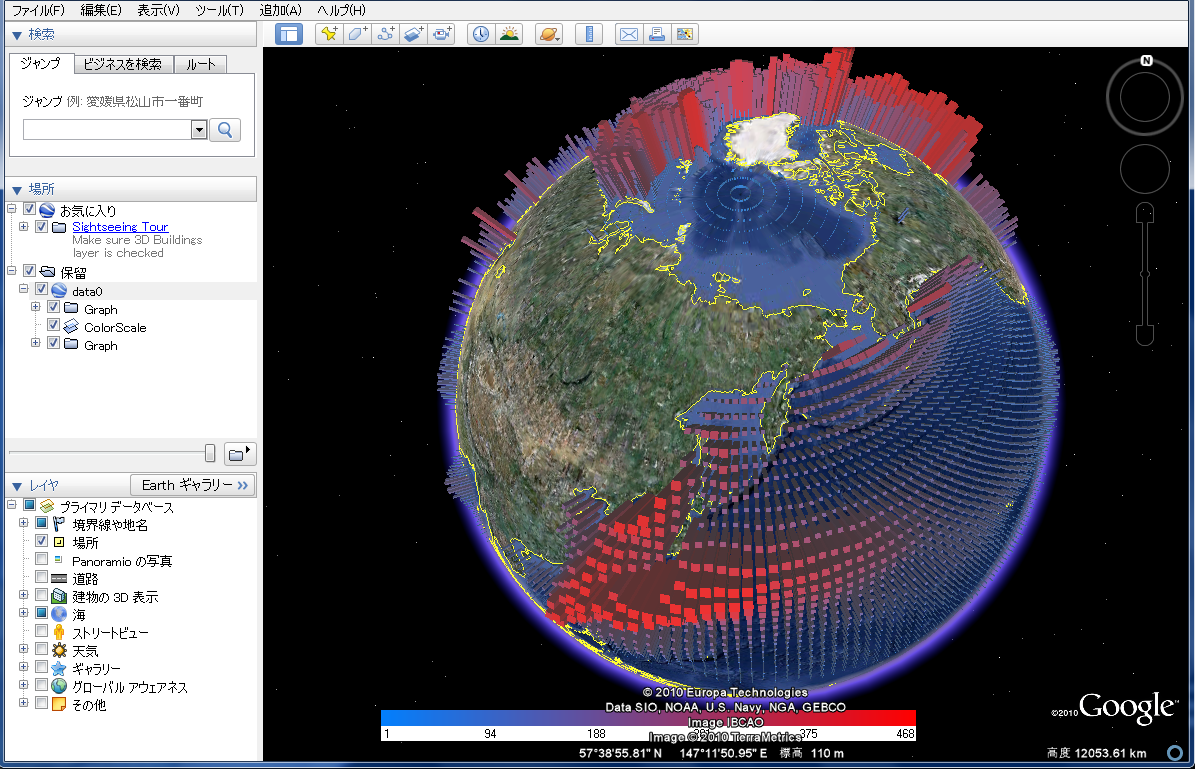
Task: Toggle the 場所 layer checkbox
Action: [42, 541]
